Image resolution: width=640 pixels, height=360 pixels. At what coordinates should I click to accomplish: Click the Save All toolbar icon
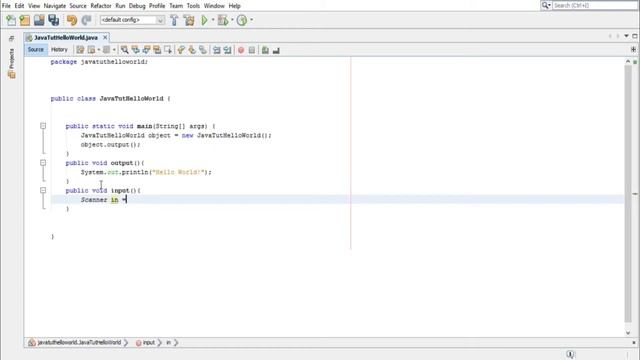pos(53,20)
